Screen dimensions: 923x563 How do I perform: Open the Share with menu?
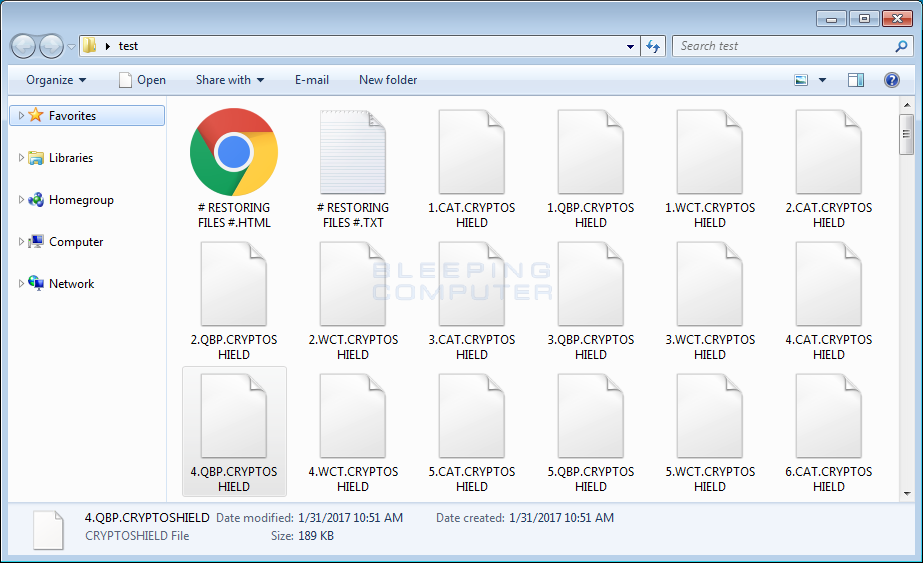tap(230, 80)
